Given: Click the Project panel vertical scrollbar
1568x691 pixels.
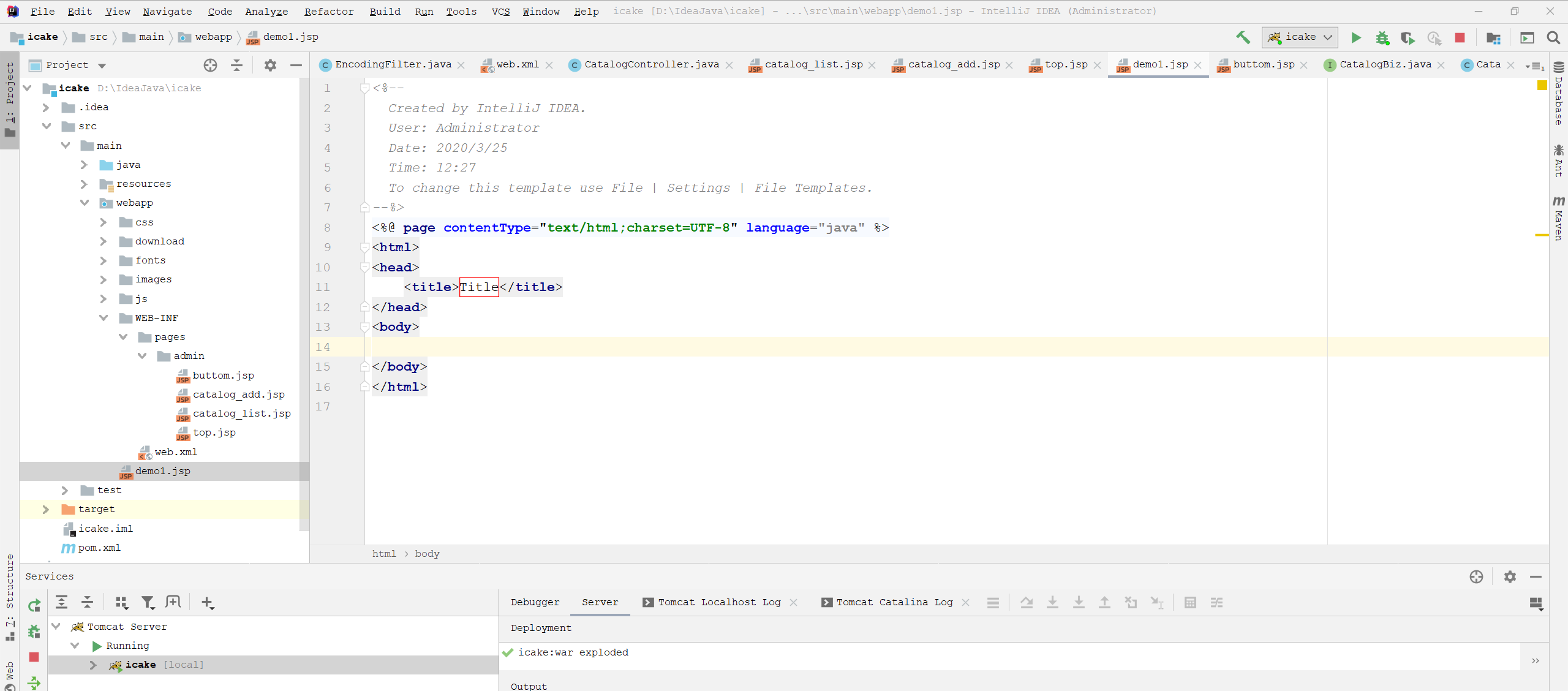Looking at the screenshot, I should coord(304,304).
